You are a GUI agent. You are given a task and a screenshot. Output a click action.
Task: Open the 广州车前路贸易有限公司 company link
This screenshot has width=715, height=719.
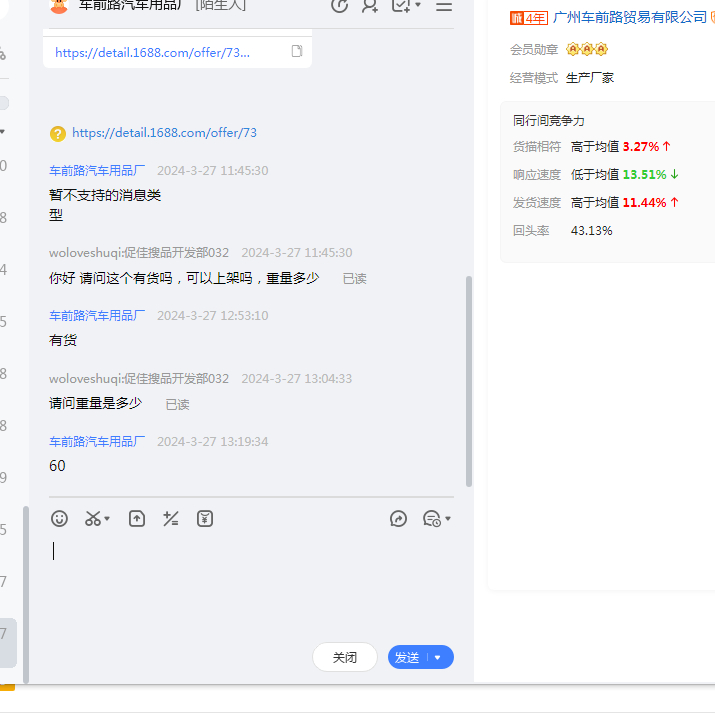tap(630, 18)
